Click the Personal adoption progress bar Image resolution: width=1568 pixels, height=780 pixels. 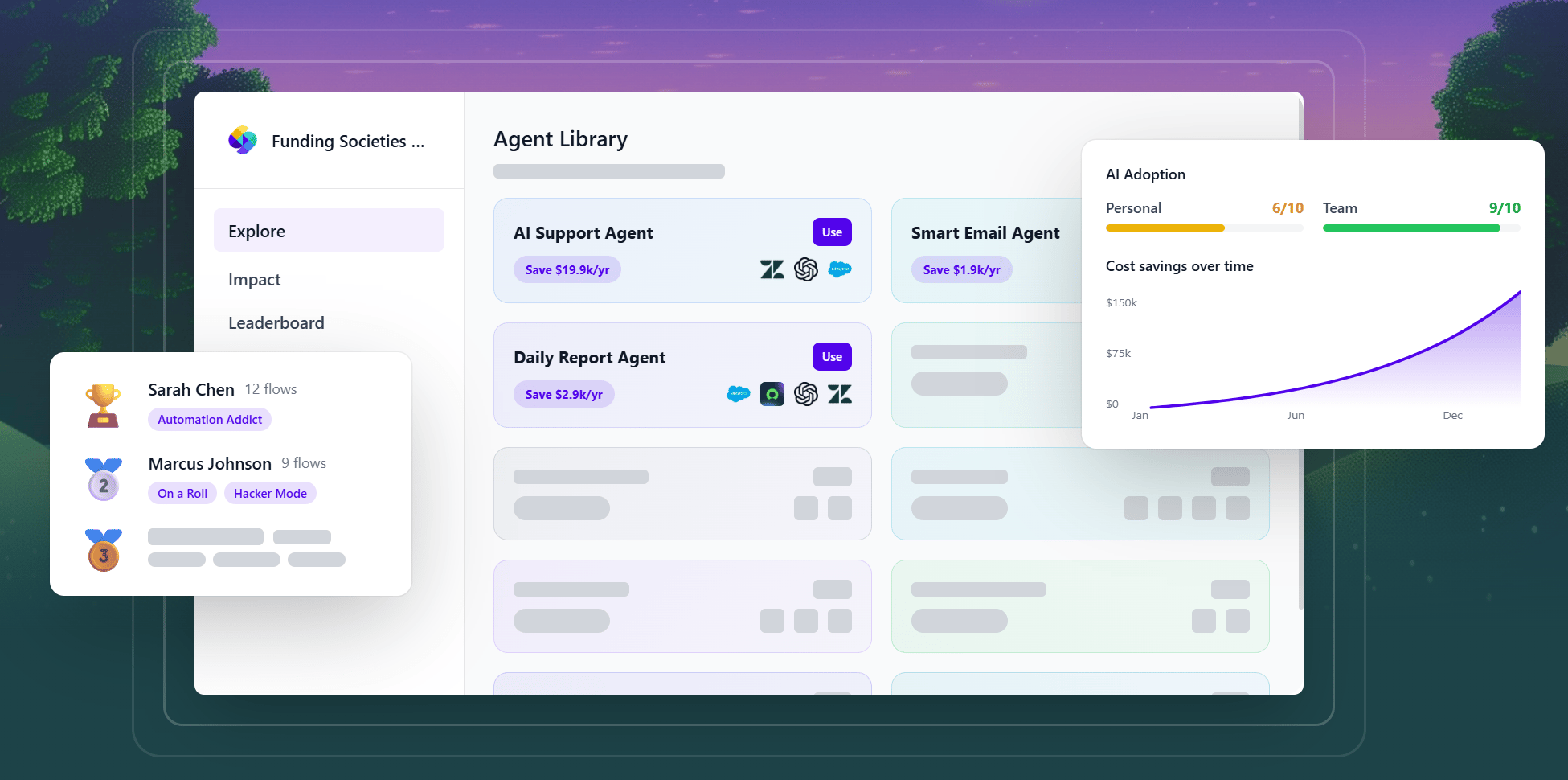point(1205,228)
